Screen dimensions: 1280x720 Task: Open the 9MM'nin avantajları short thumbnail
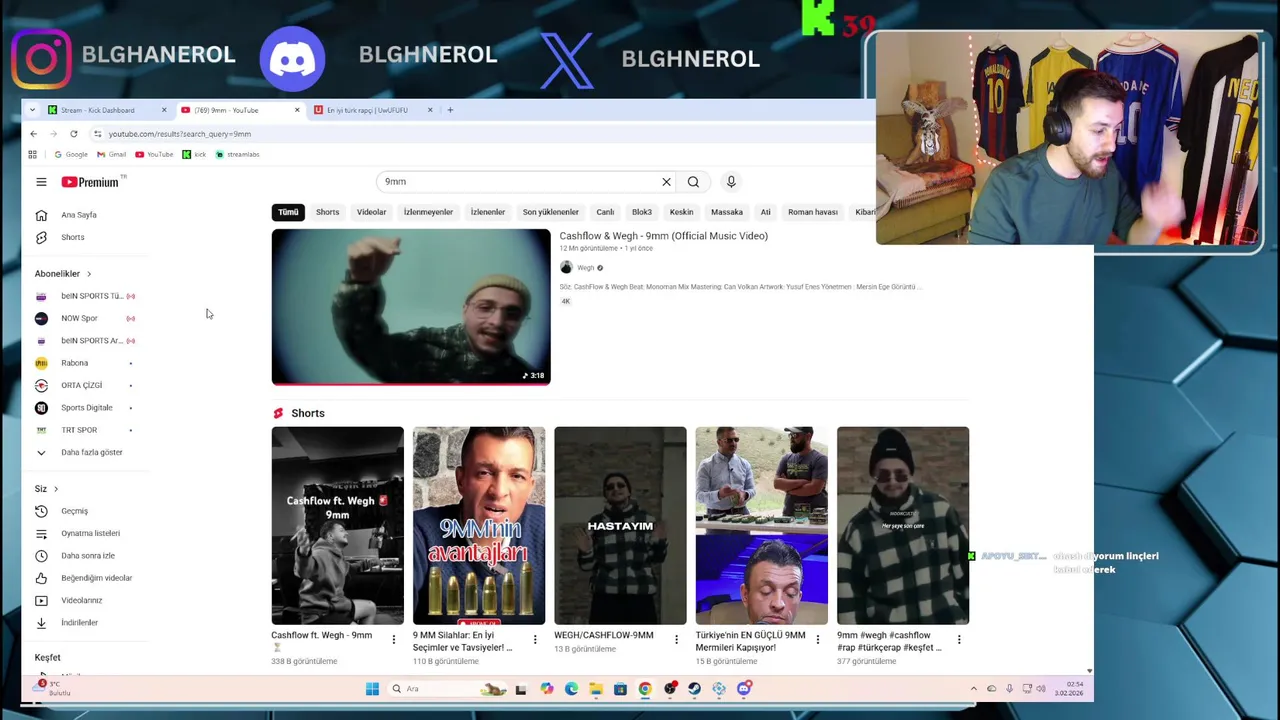tap(479, 526)
